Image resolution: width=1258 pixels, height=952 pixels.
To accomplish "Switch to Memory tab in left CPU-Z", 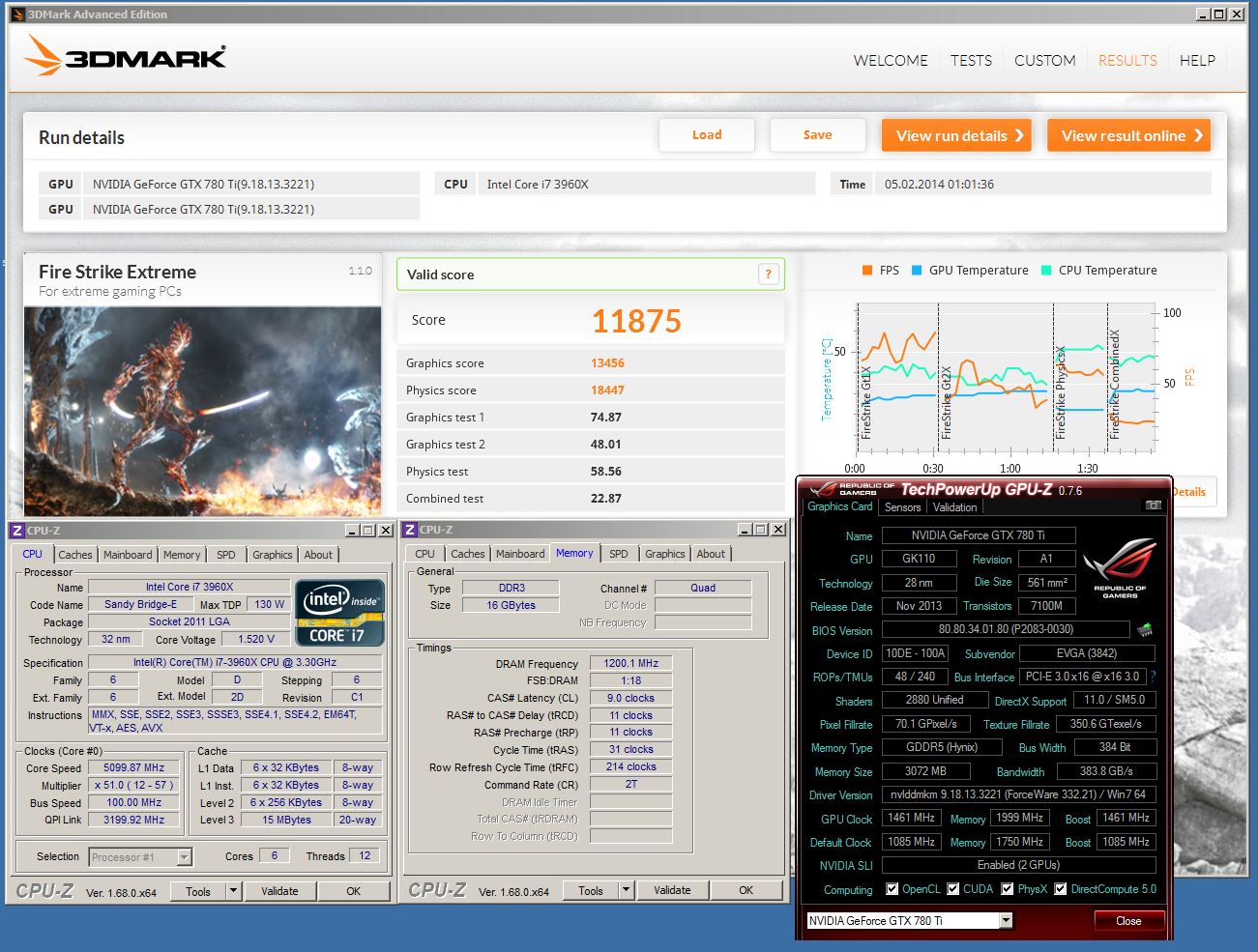I will tap(182, 555).
